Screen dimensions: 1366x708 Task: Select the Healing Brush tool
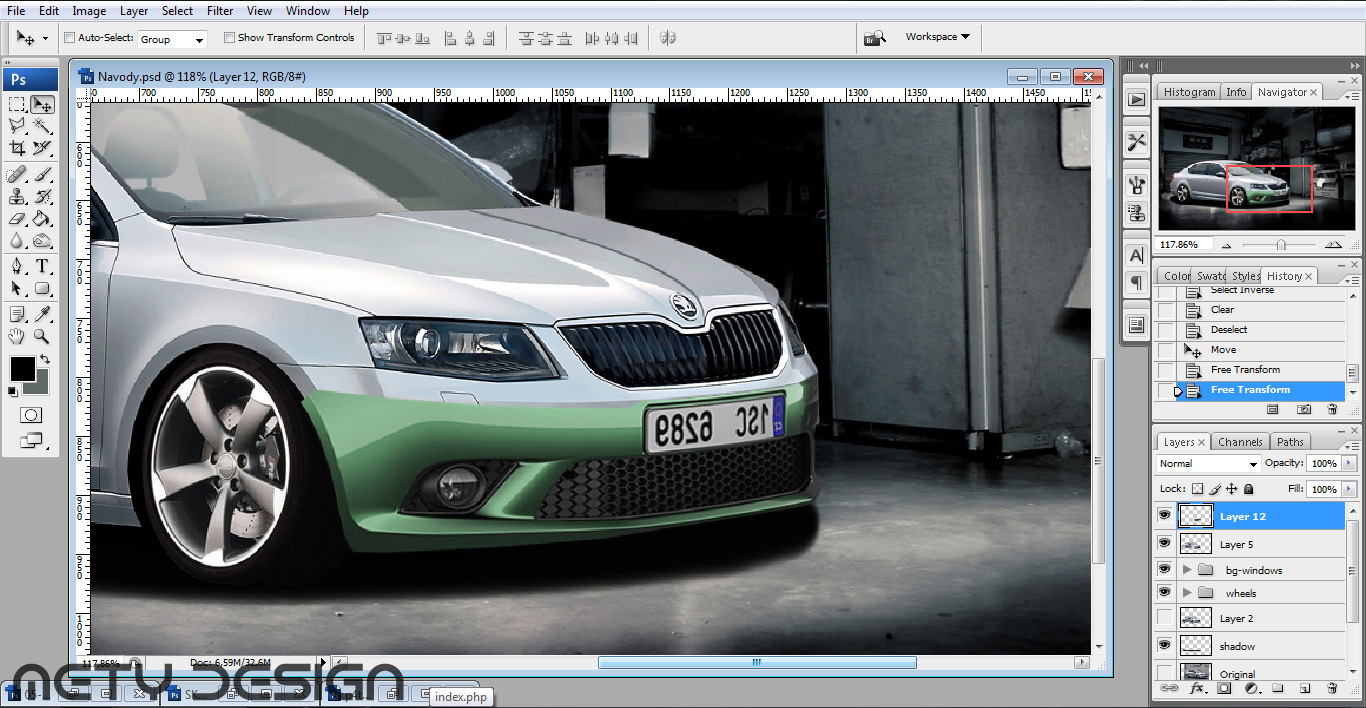pyautogui.click(x=17, y=175)
